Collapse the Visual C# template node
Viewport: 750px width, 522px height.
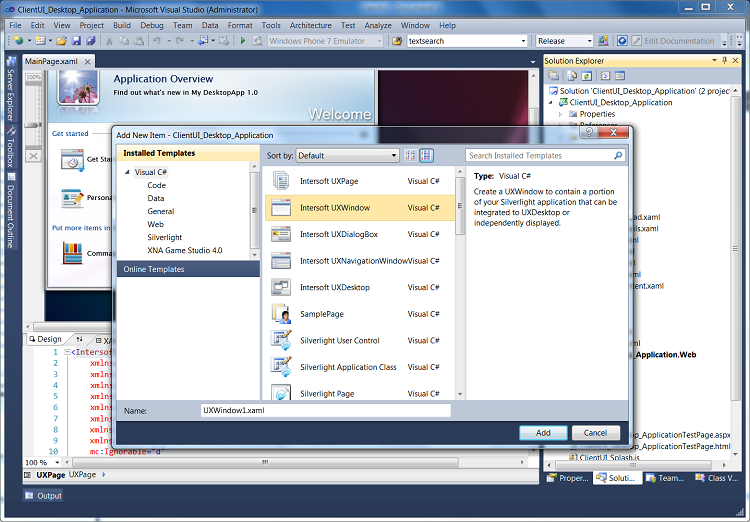coord(127,172)
